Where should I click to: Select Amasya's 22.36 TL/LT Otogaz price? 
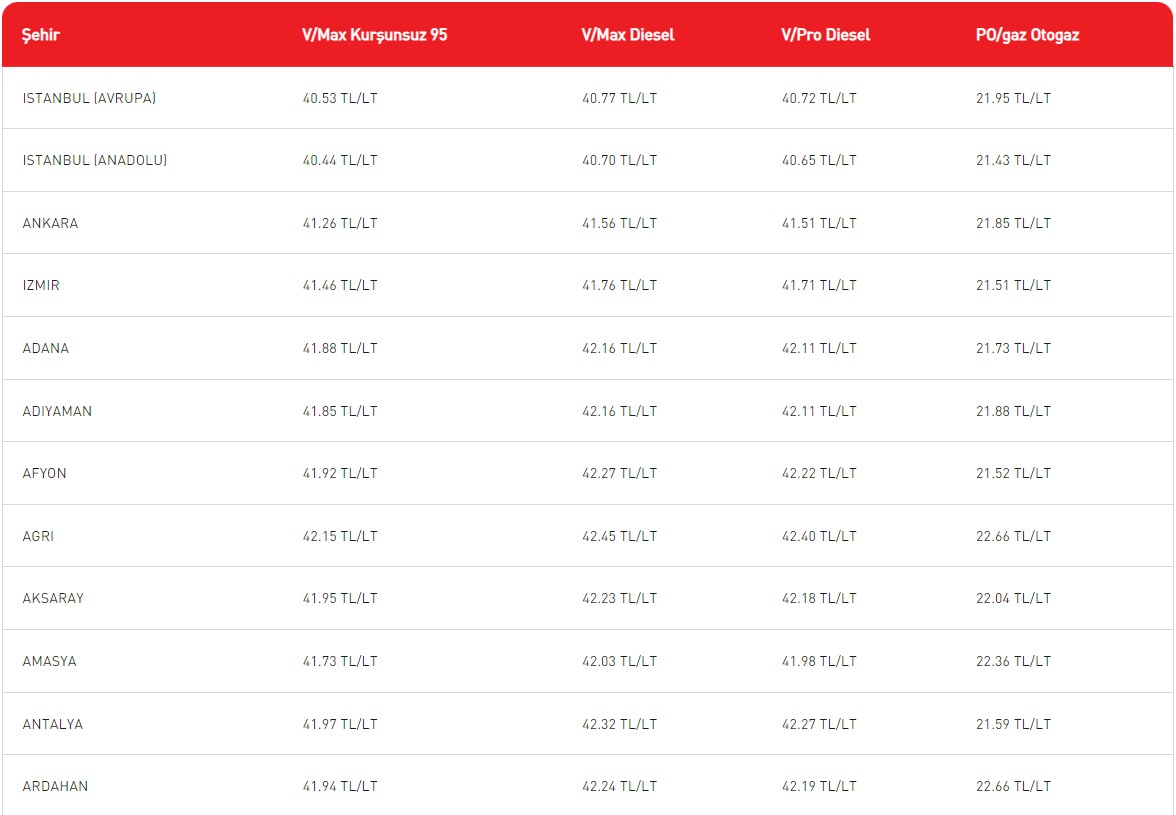point(1013,661)
